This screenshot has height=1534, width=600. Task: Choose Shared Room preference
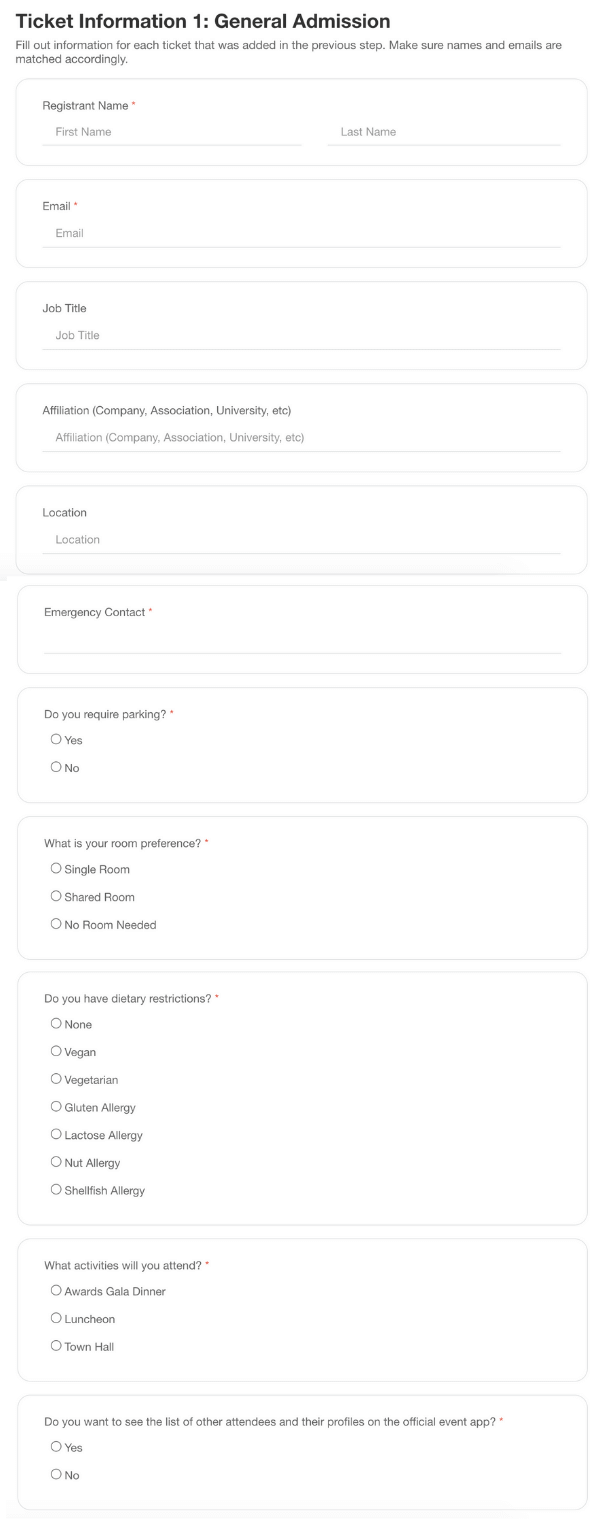56,897
